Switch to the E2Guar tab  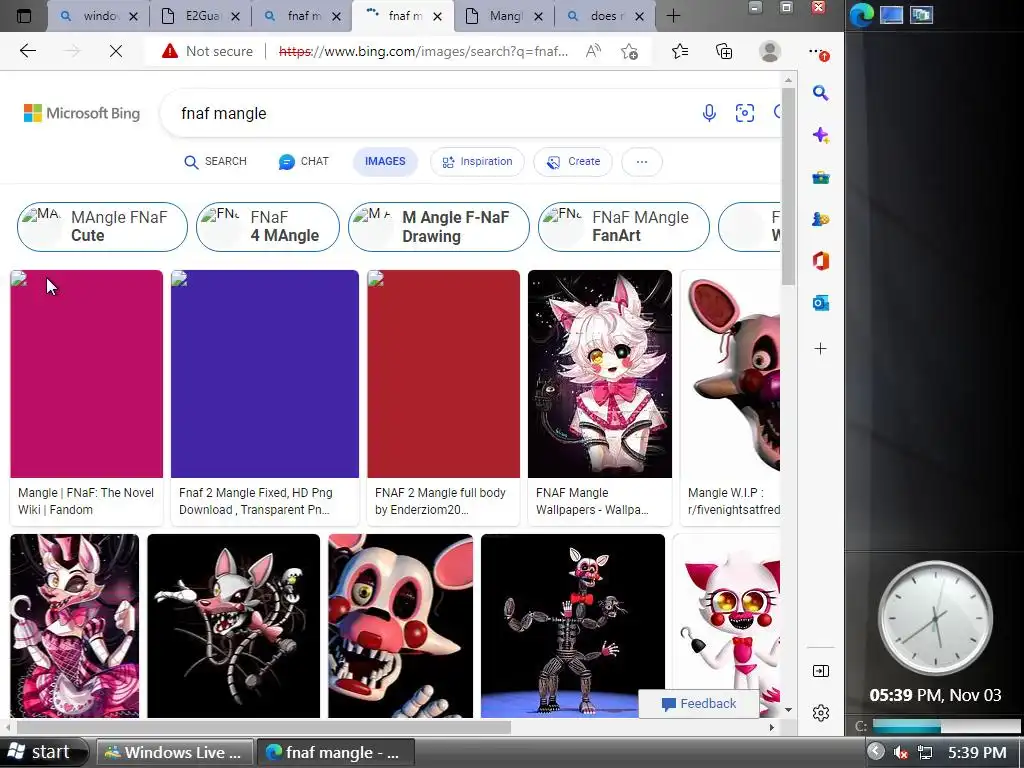(x=200, y=16)
